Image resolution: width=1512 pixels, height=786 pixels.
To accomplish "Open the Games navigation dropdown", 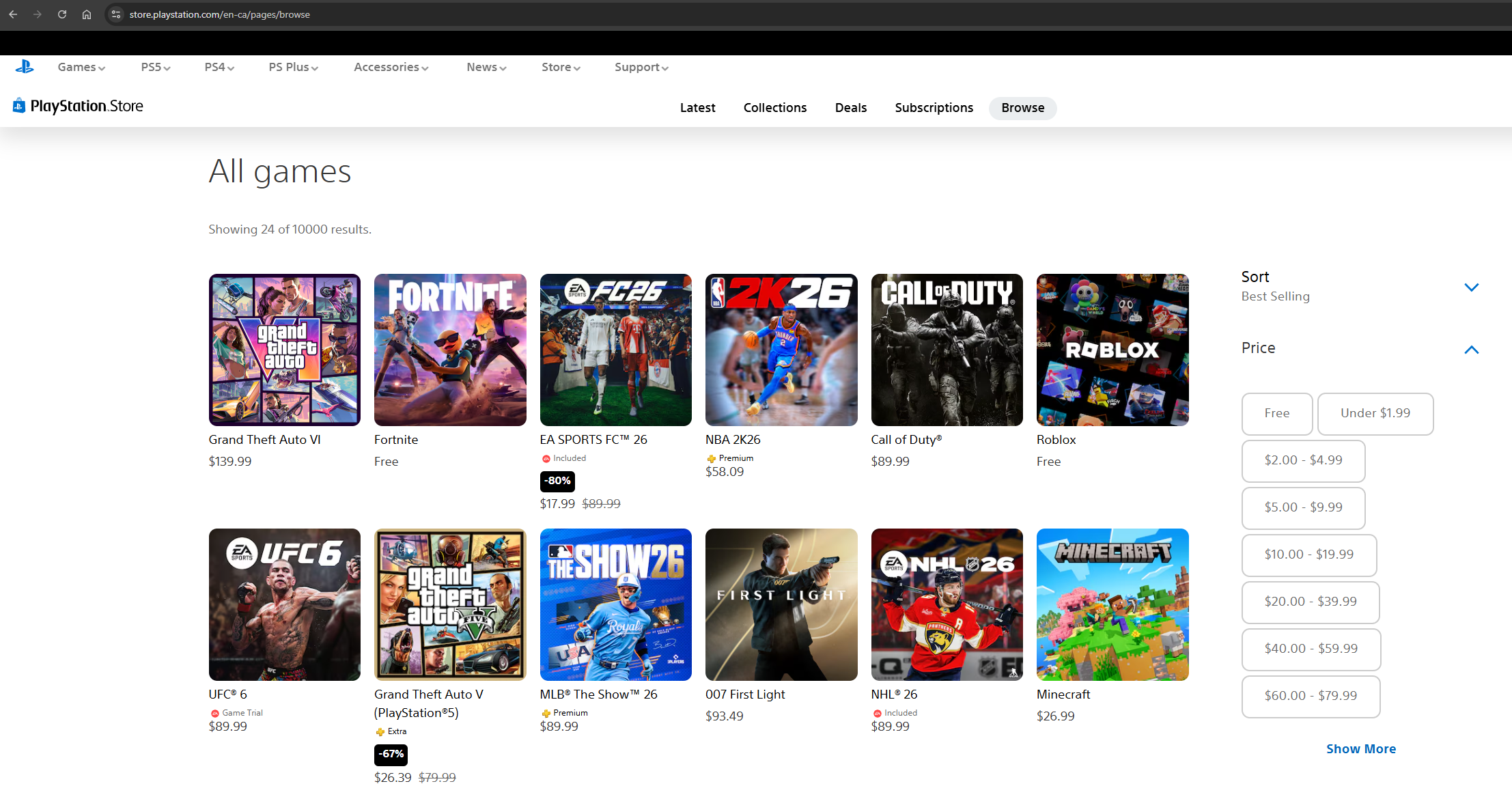I will tap(81, 67).
